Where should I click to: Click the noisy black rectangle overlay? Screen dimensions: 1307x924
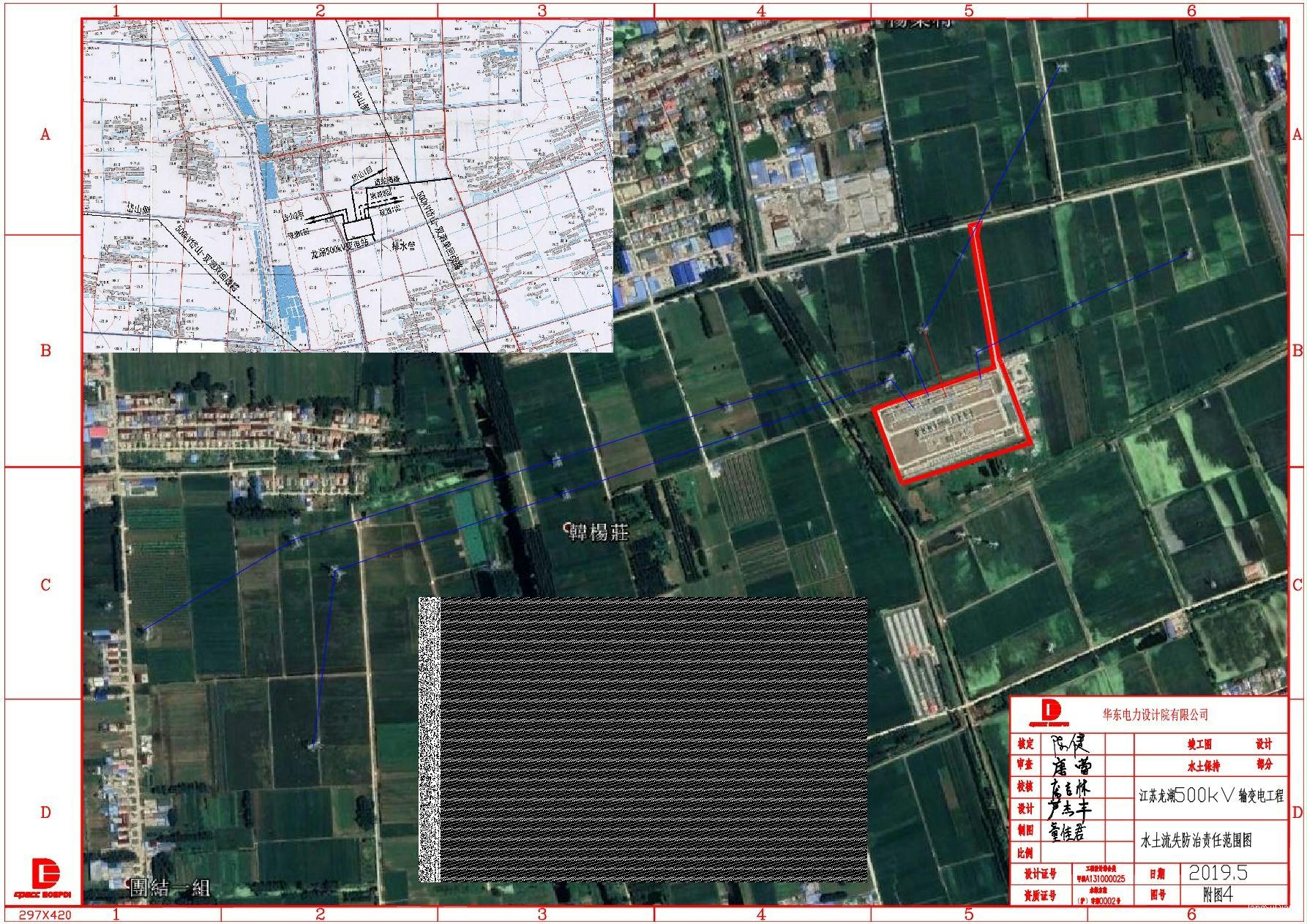point(643,739)
